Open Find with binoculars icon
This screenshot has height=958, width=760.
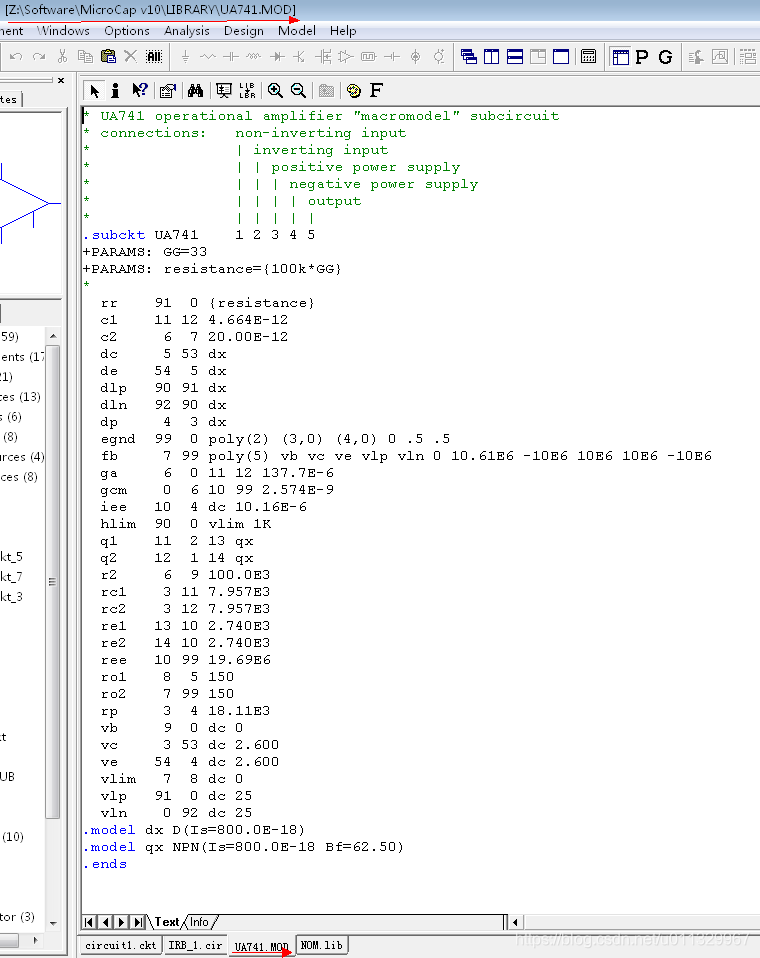pyautogui.click(x=195, y=91)
